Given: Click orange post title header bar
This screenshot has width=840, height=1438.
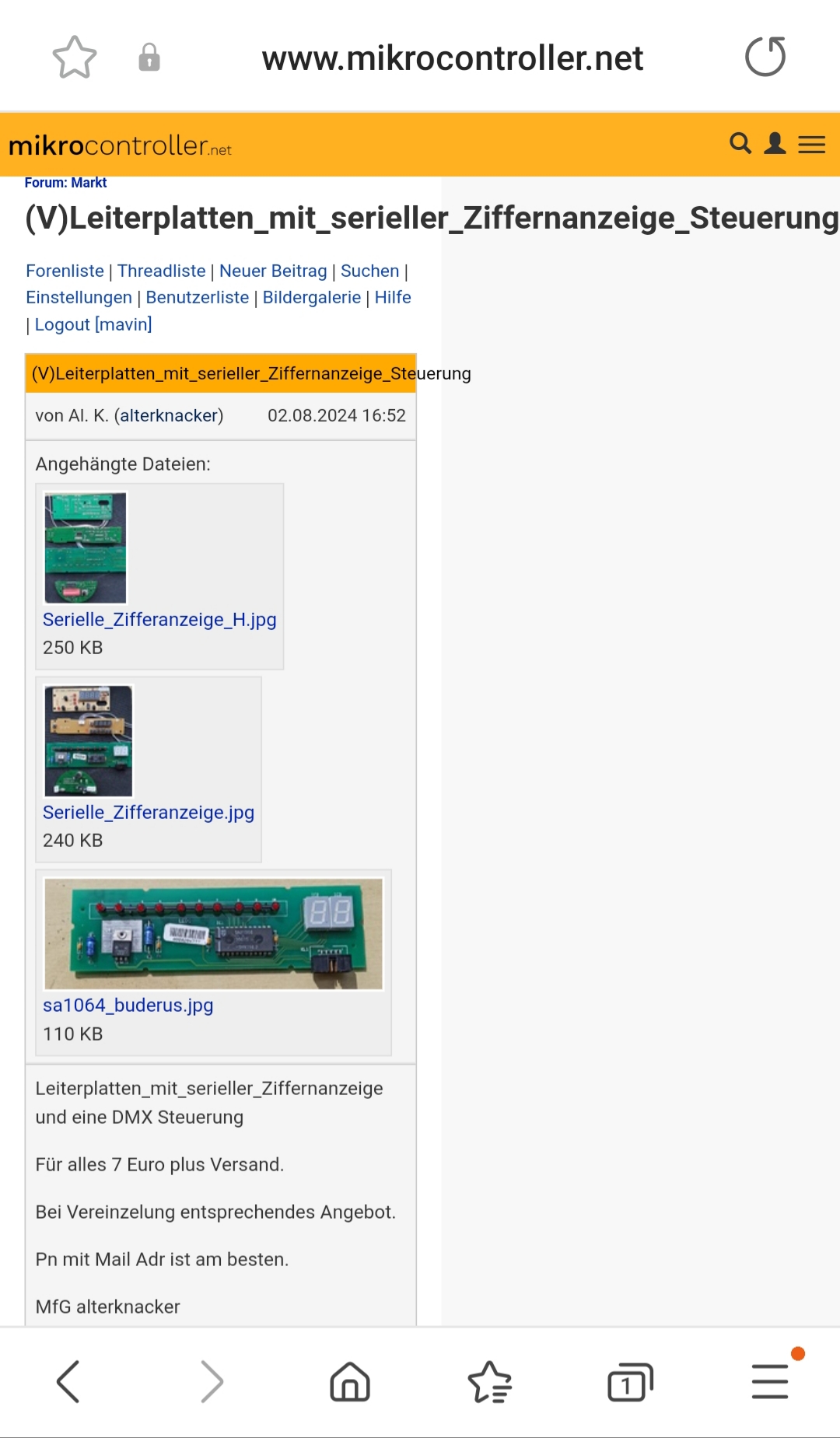Looking at the screenshot, I should pyautogui.click(x=221, y=373).
